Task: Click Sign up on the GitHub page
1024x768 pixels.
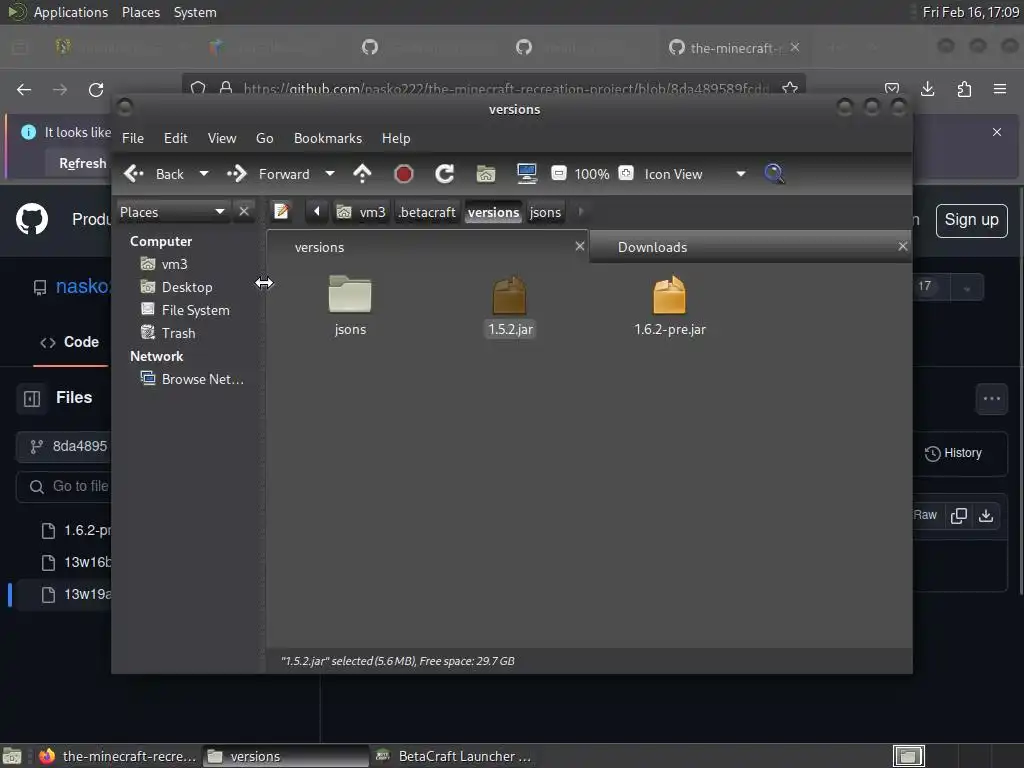Action: pos(971,220)
